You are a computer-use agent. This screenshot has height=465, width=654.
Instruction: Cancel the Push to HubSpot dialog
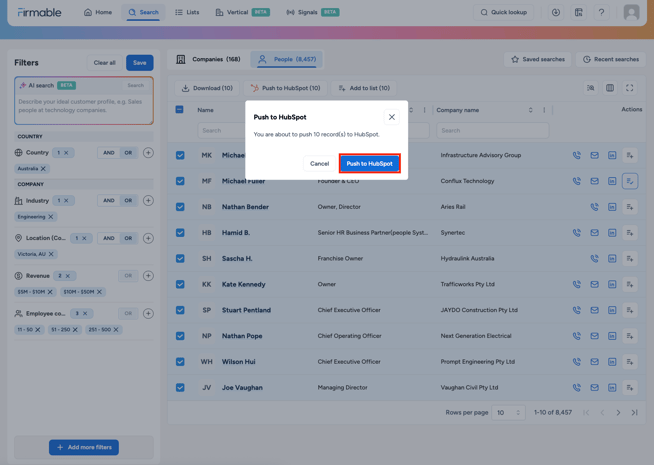(x=319, y=163)
